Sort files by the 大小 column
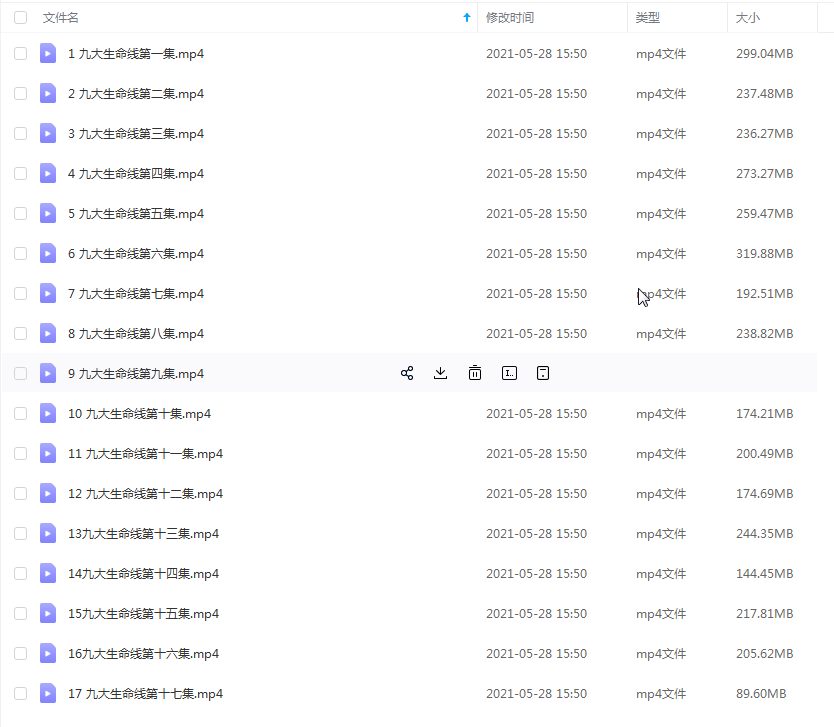Viewport: 834px width, 727px height. point(750,17)
